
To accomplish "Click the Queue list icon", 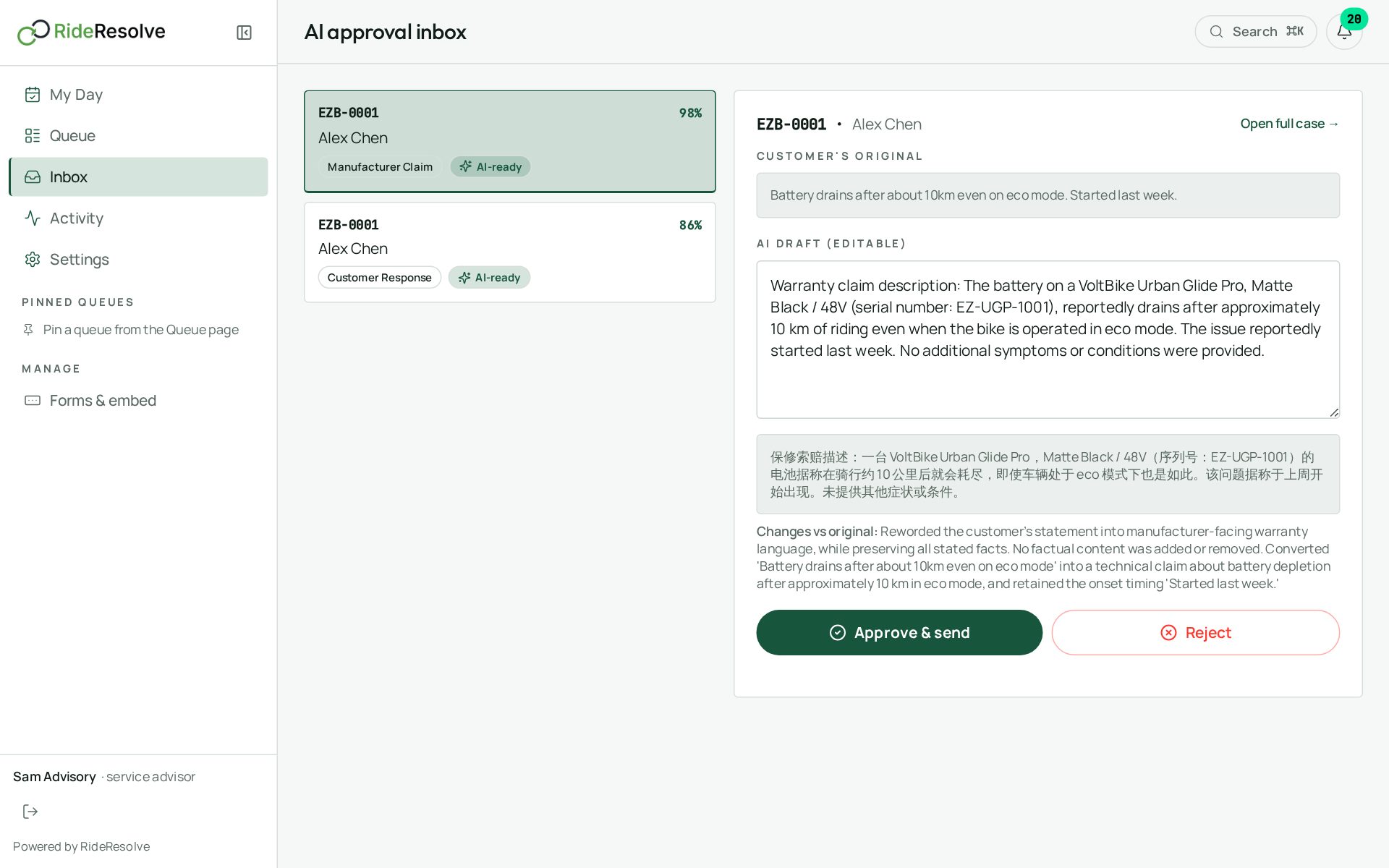I will click(x=33, y=136).
